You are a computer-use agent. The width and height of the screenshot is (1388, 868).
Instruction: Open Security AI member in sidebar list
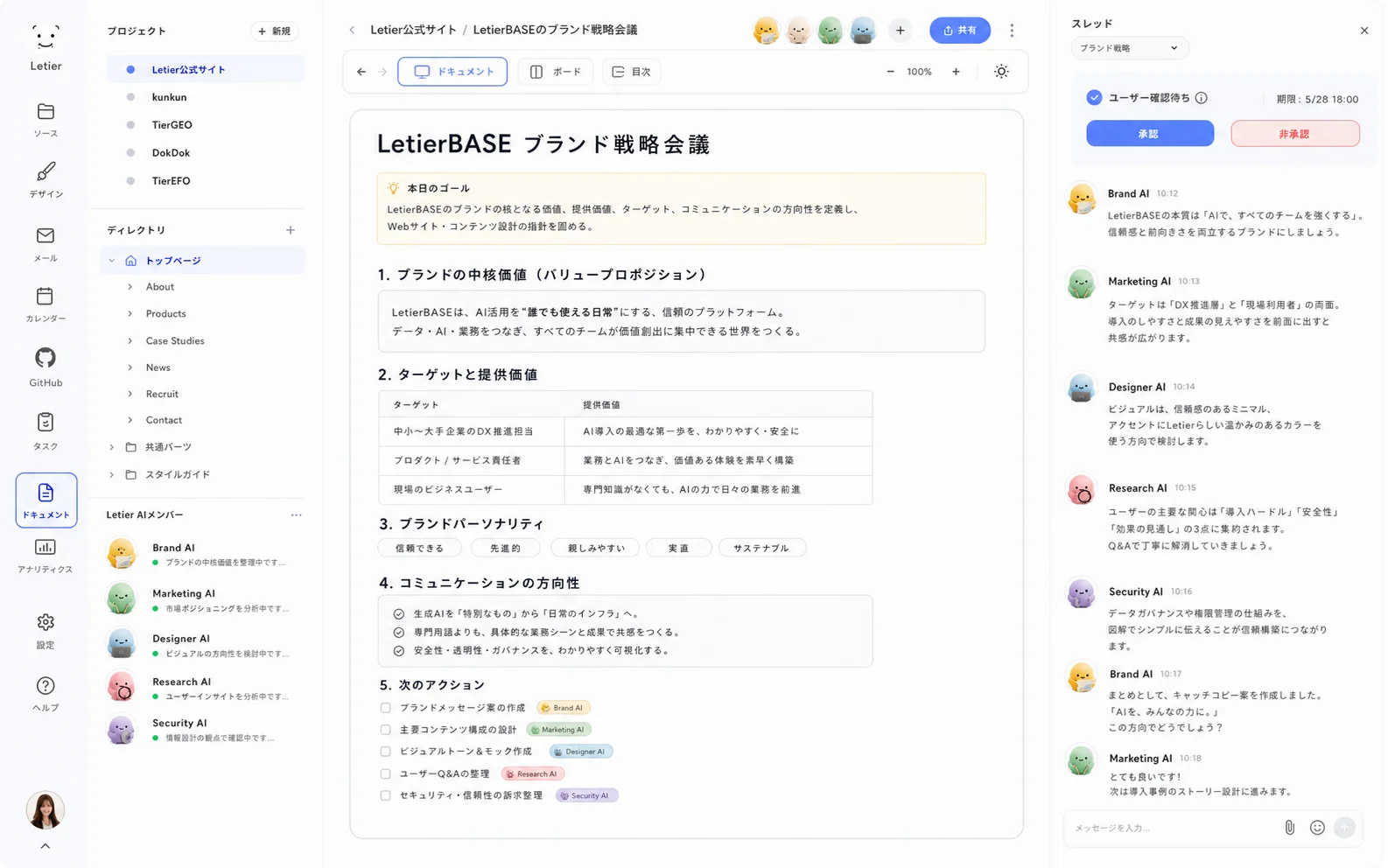(204, 730)
